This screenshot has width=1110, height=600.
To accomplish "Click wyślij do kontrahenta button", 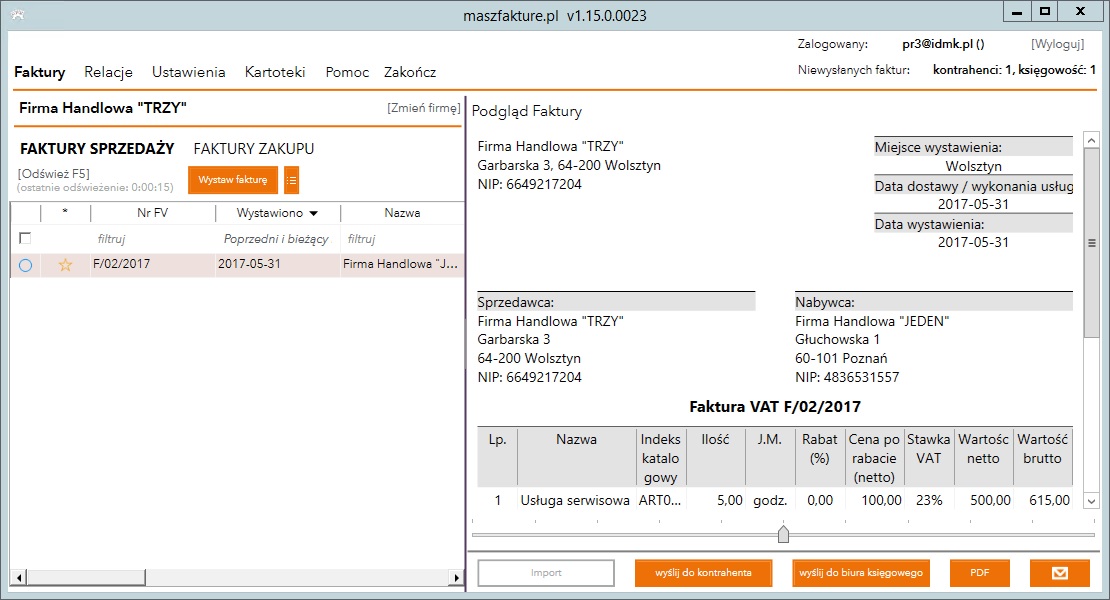I will [x=703, y=573].
